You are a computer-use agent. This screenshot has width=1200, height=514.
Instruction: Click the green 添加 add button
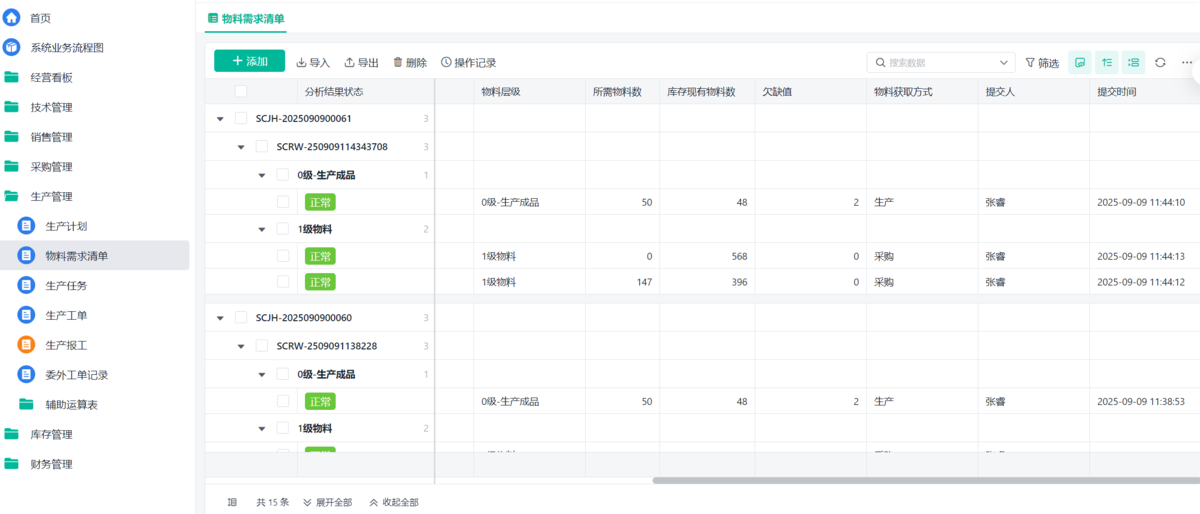(249, 61)
